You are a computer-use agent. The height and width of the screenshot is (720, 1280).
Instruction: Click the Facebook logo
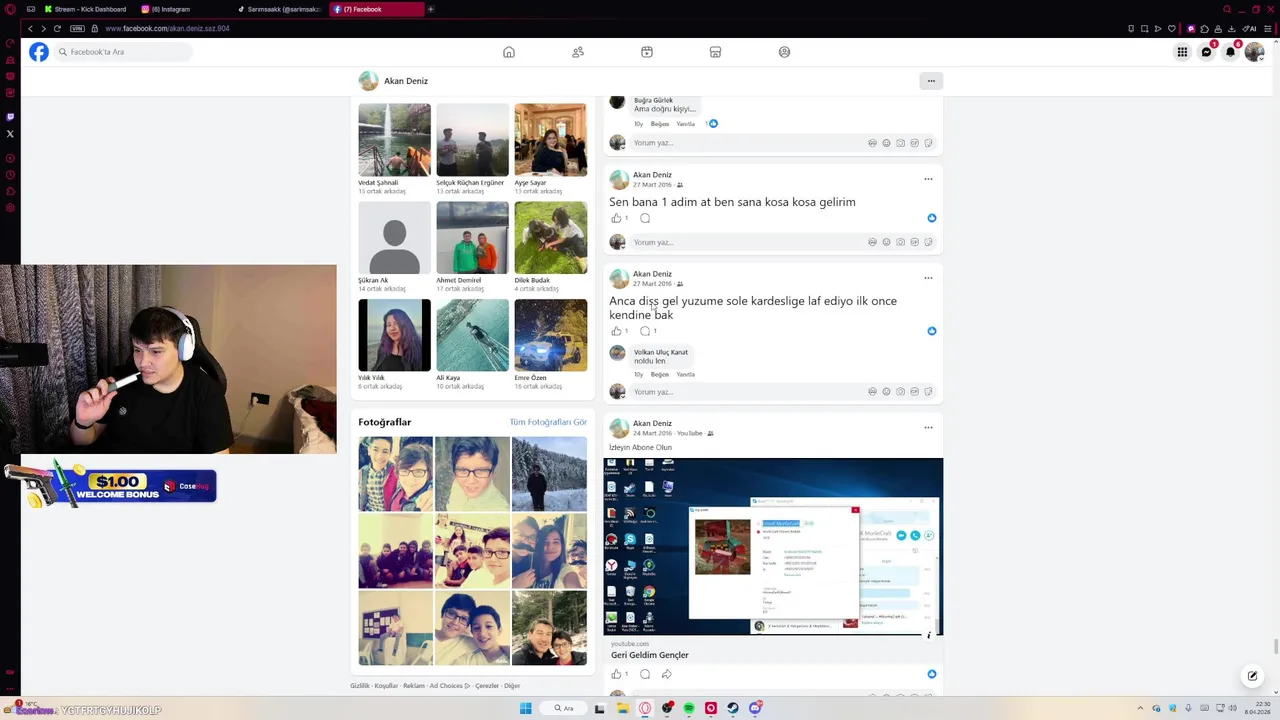click(38, 52)
